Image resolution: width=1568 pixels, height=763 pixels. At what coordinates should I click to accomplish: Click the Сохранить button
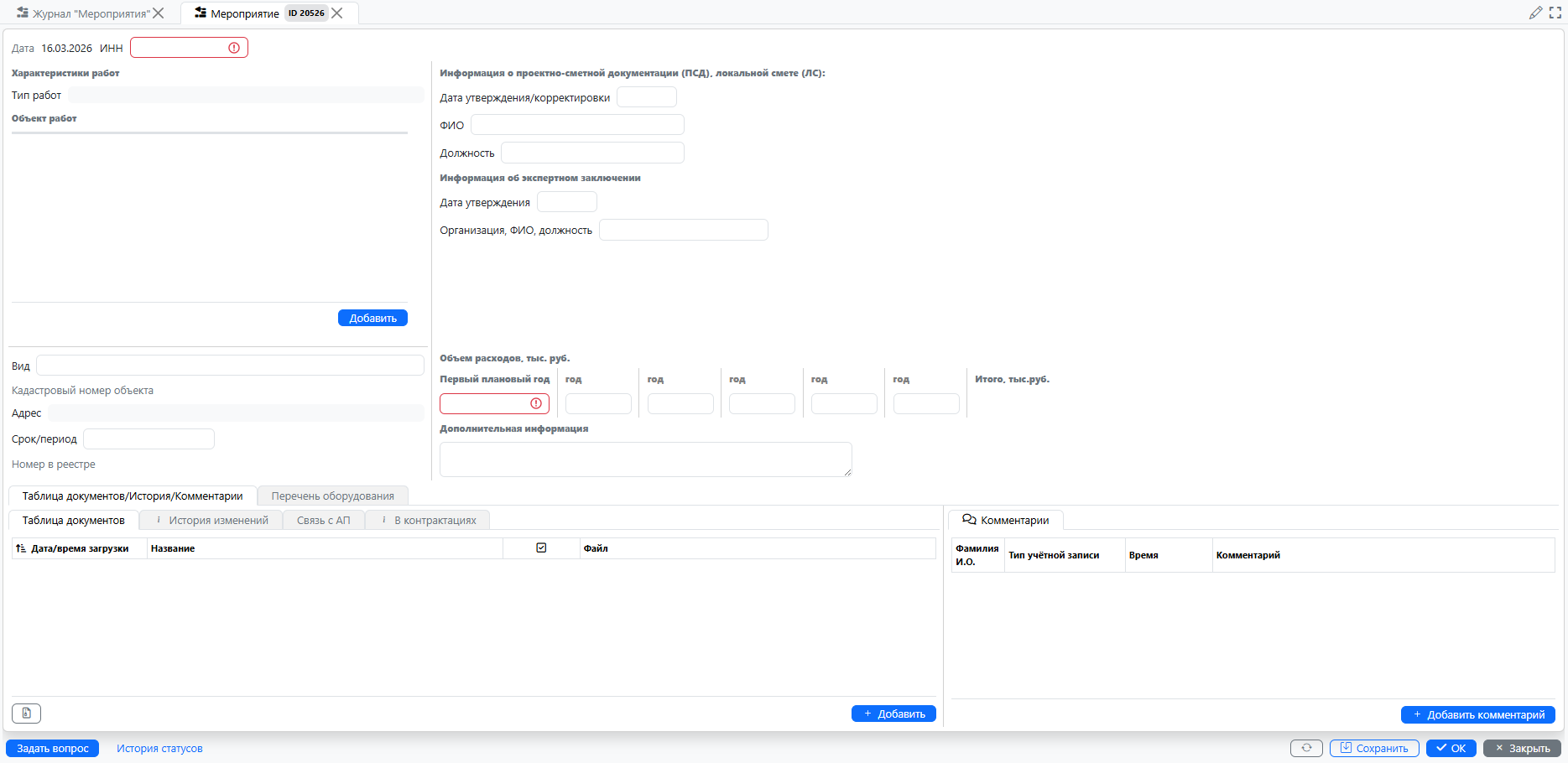(x=1374, y=748)
